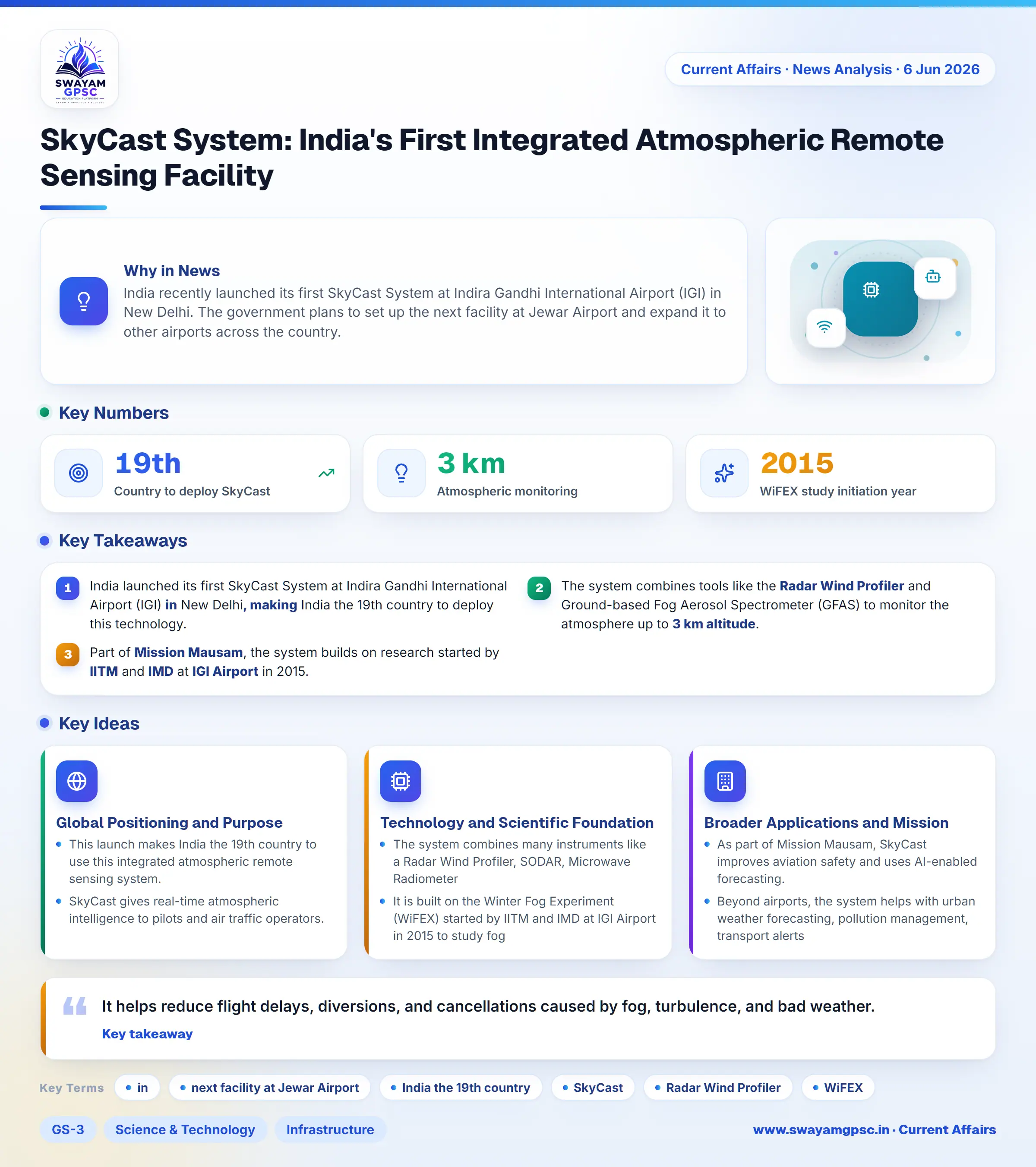Click the Why in News paragraph about Jewar Airport
This screenshot has width=1036, height=1167.
(425, 312)
